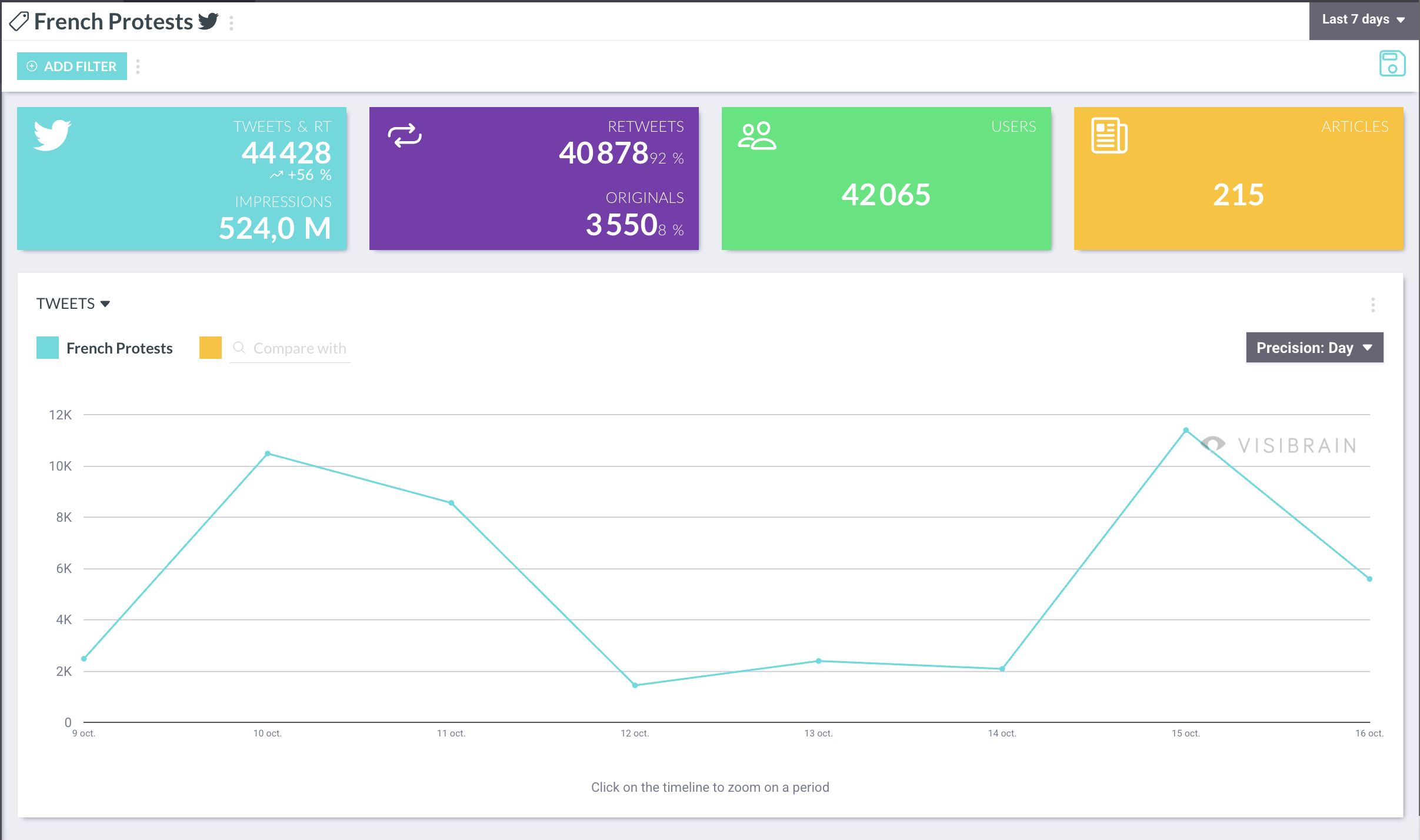Click the yellow comparison color swatch
The height and width of the screenshot is (840, 1420).
(x=211, y=348)
